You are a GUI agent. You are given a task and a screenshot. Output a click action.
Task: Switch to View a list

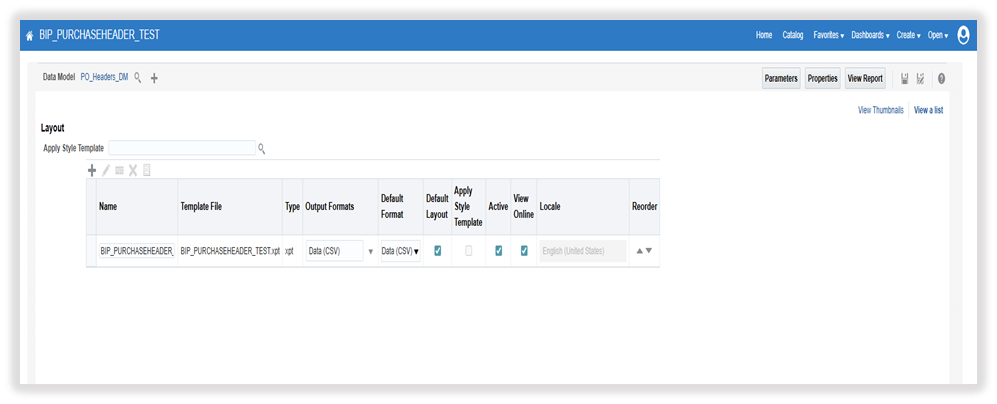coord(928,110)
